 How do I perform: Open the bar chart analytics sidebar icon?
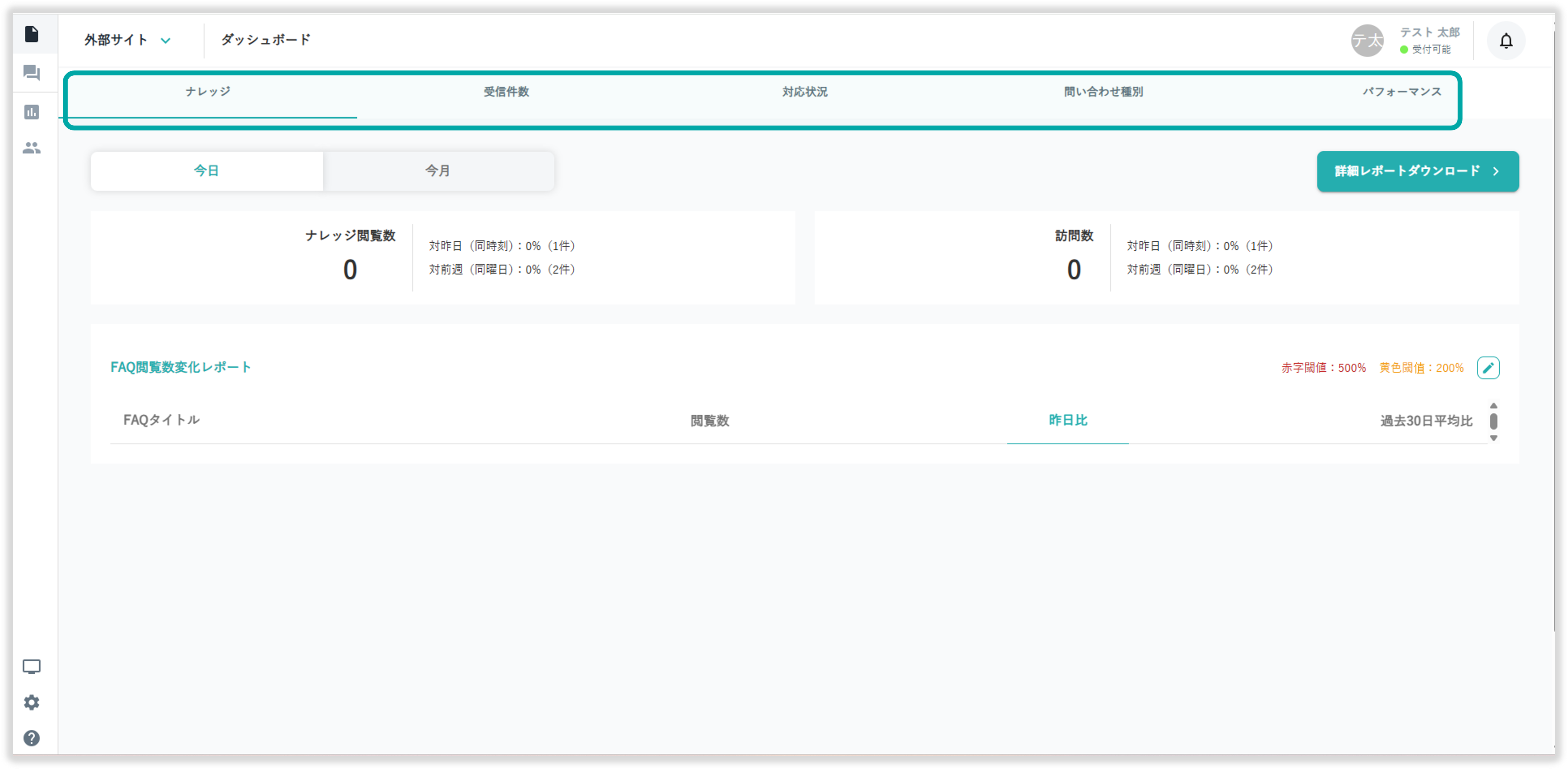click(x=32, y=112)
